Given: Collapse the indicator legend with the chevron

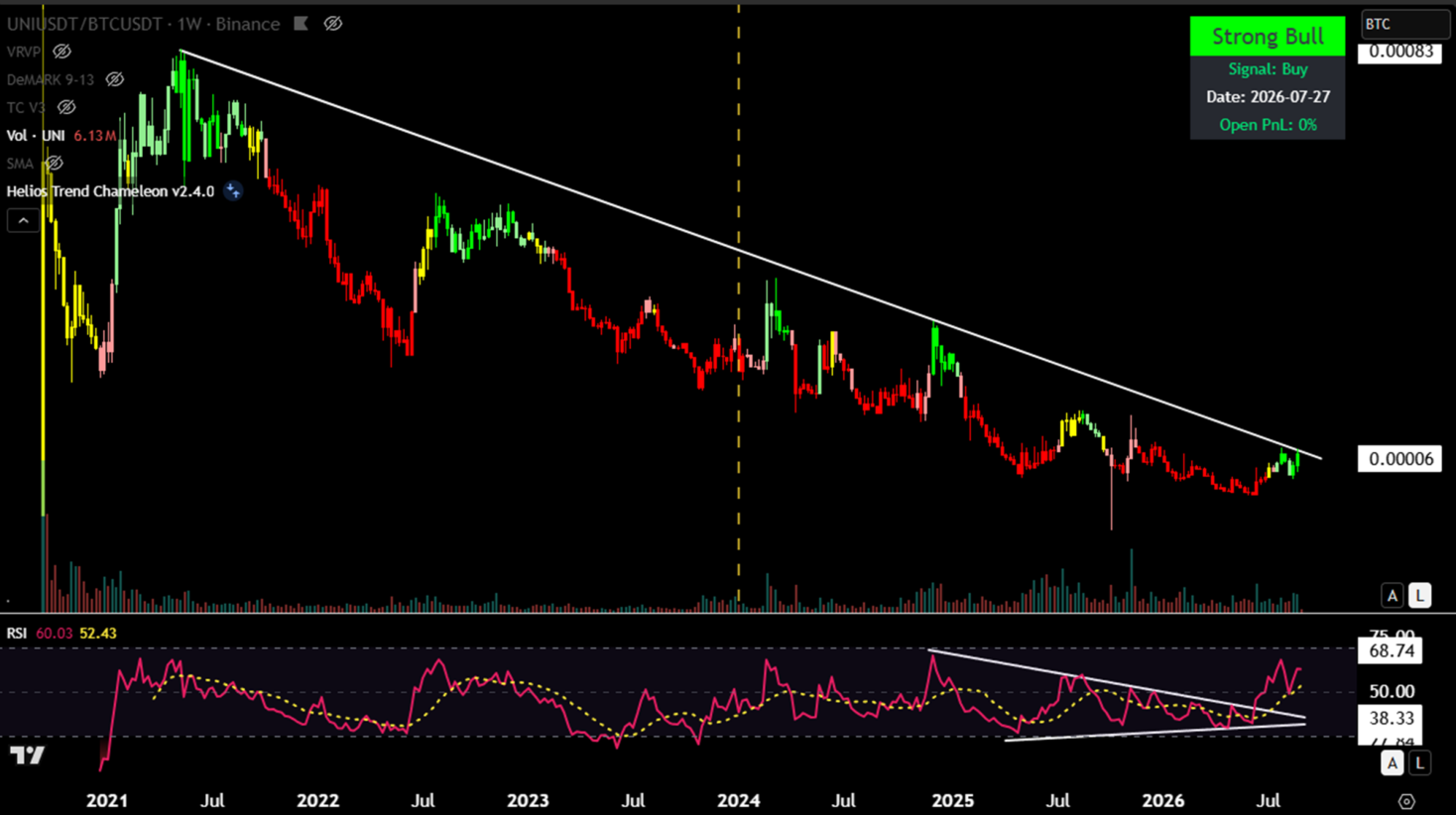Looking at the screenshot, I should [23, 220].
